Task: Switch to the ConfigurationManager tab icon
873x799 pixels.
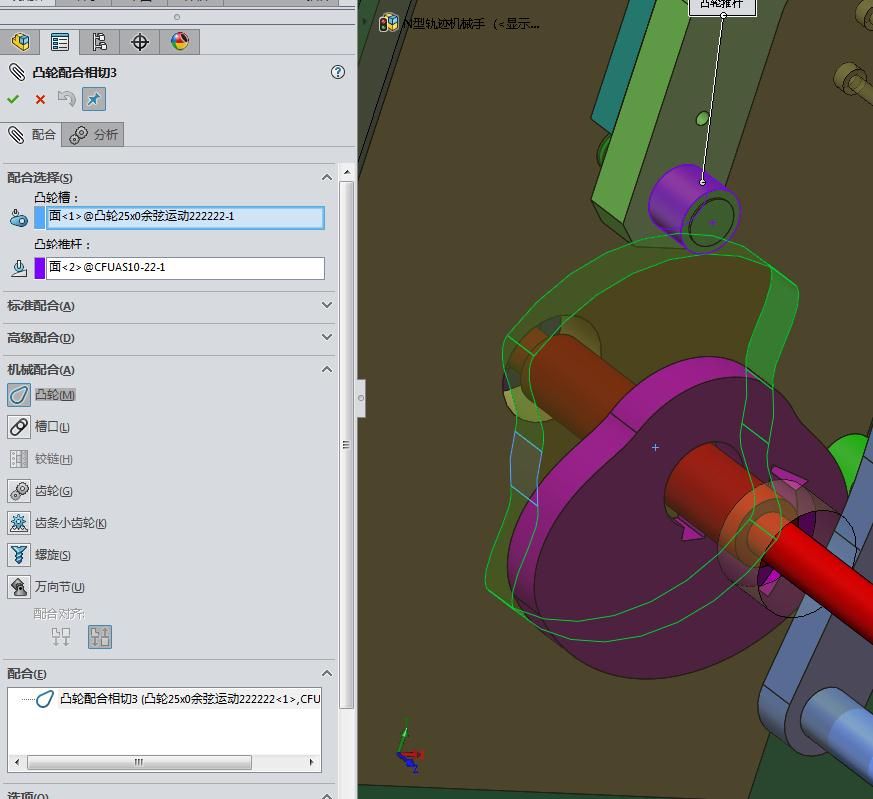Action: pos(99,42)
